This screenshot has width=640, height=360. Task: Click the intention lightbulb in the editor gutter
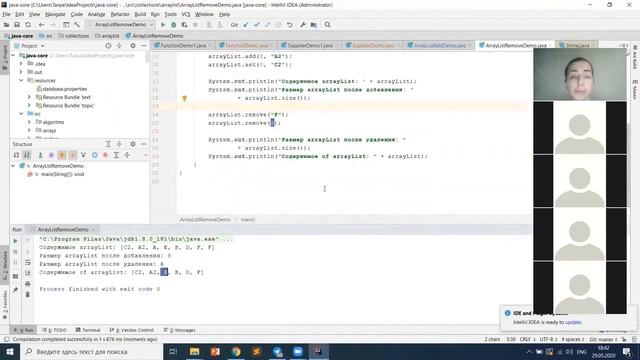tap(184, 98)
